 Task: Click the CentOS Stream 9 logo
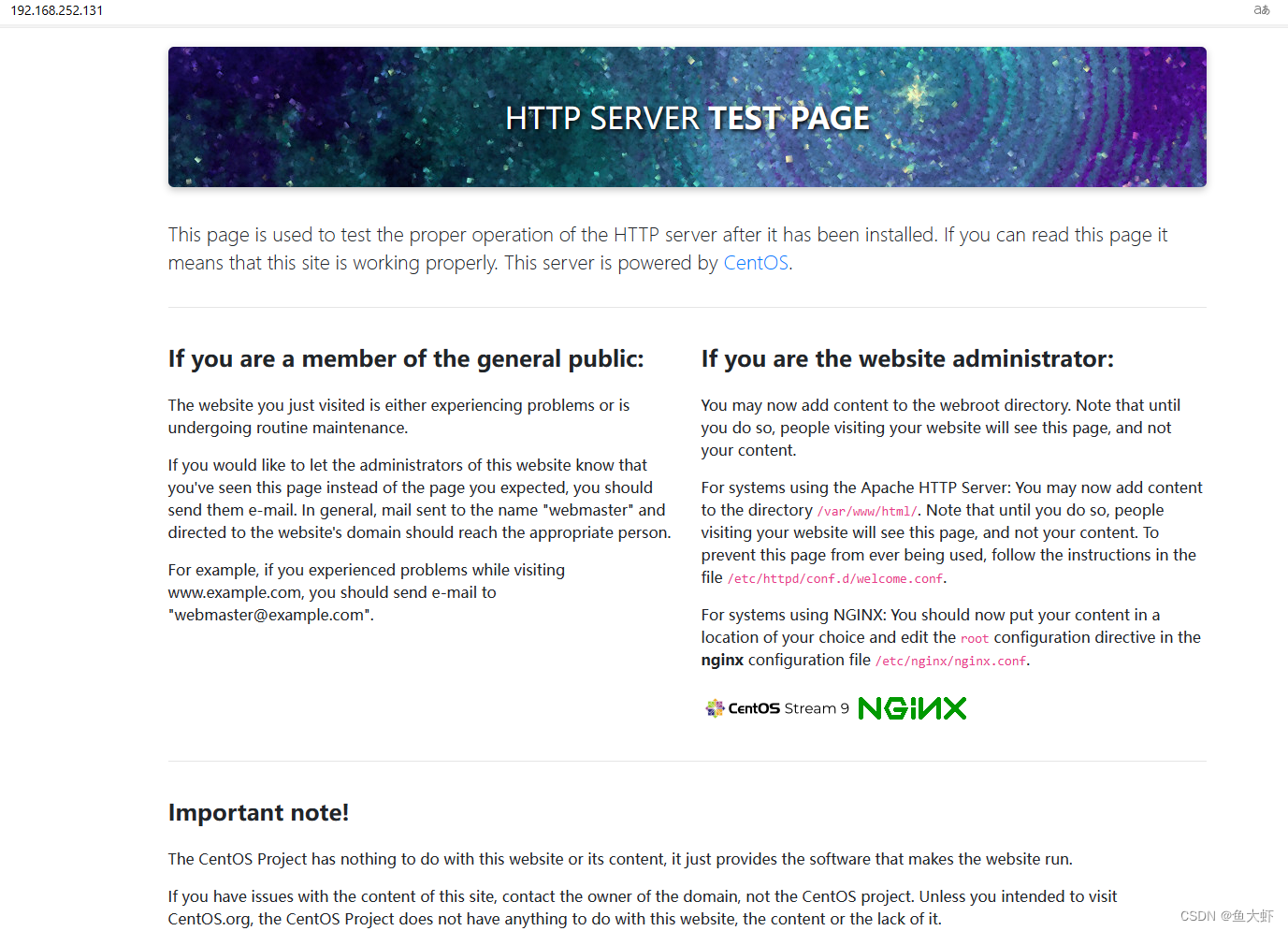777,708
